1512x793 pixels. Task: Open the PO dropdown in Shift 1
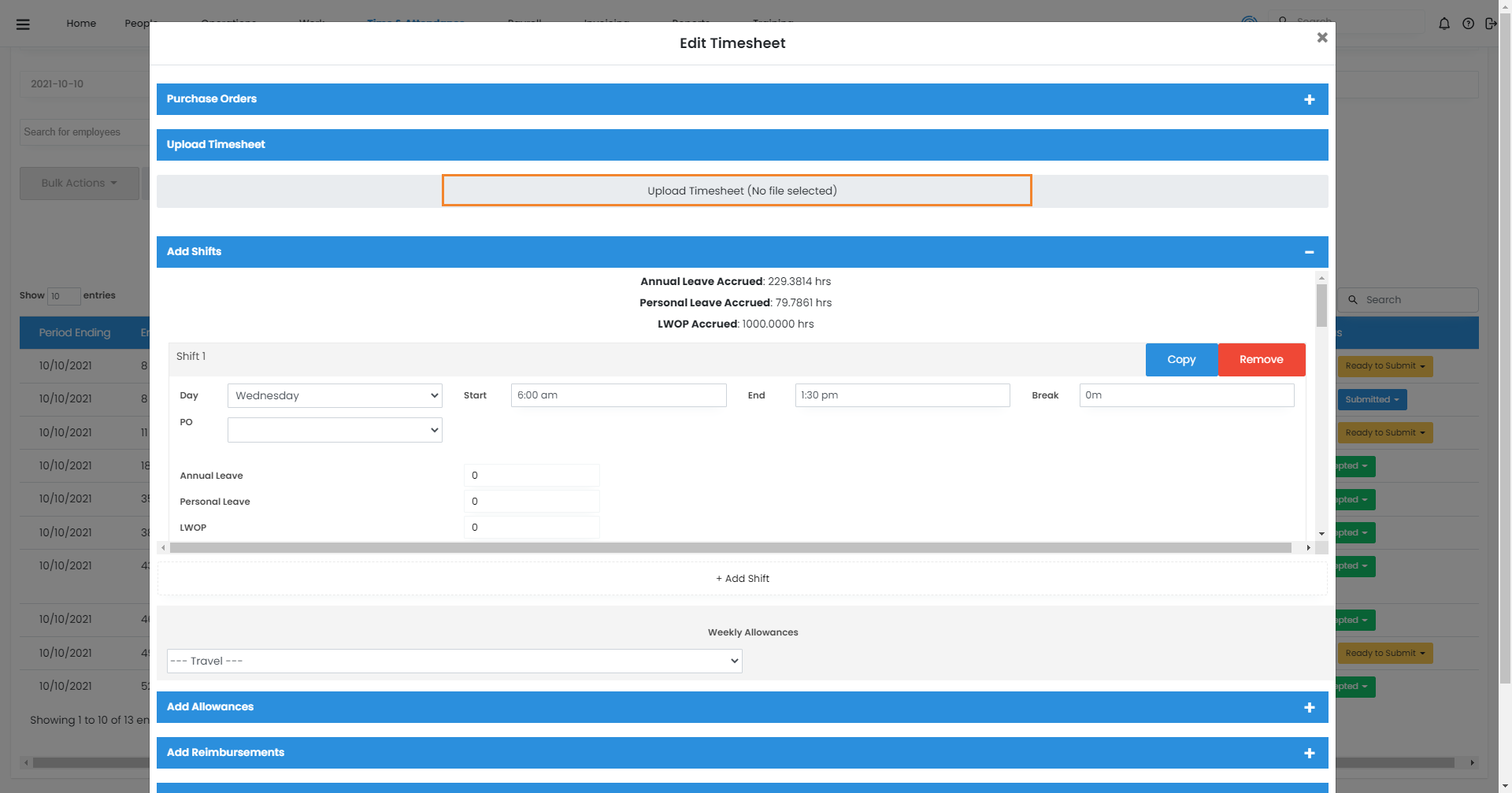[x=335, y=430]
